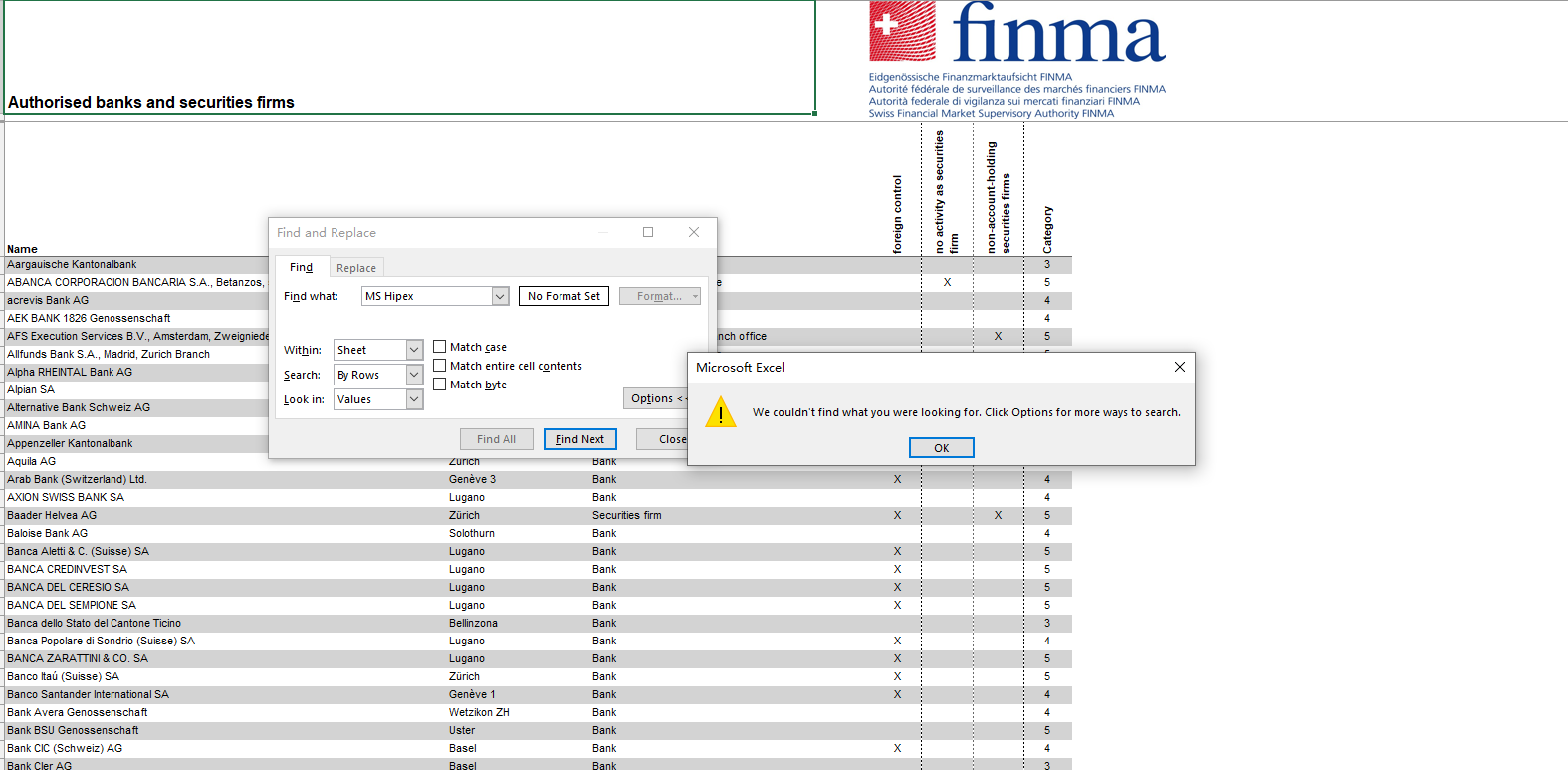Open the Search dropdown showing By Rows
Viewport: 1568px width, 770px height.
(x=414, y=375)
